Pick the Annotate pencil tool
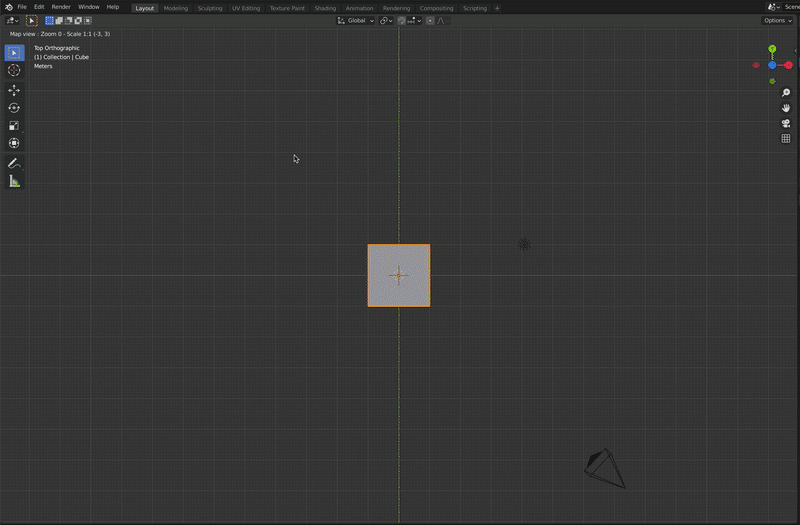Screen dimensions: 800x525 coord(14,163)
